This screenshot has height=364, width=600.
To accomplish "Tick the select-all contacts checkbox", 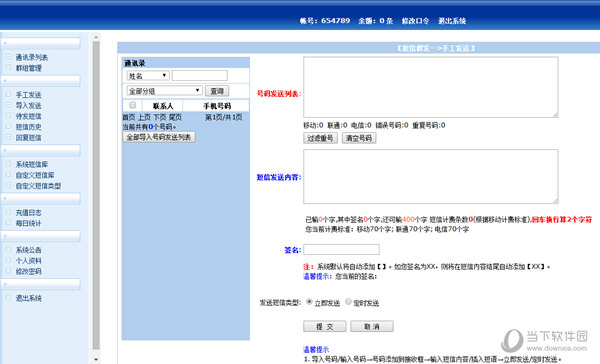I will (132, 105).
